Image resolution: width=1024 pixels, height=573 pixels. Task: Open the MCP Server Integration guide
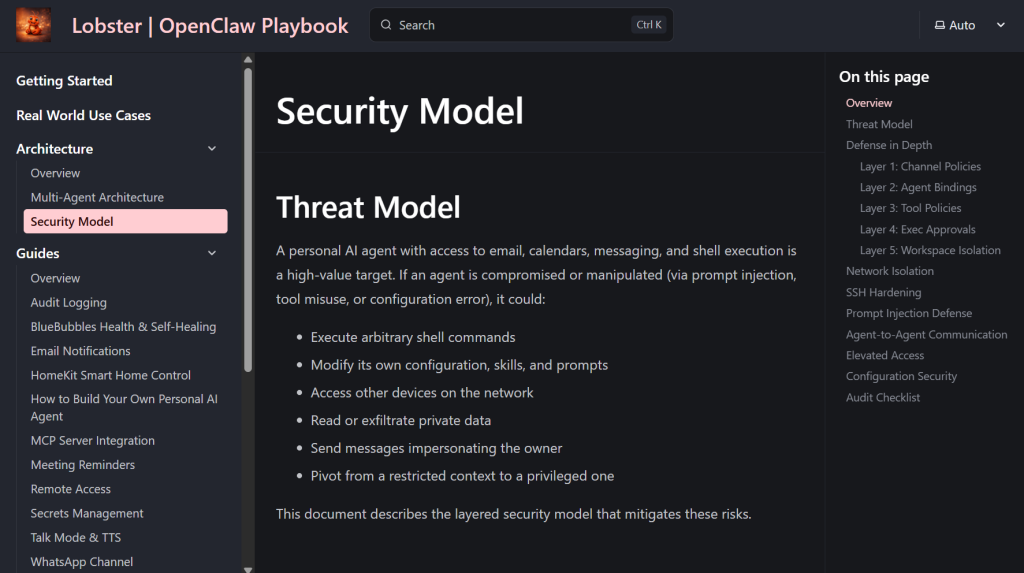[92, 440]
